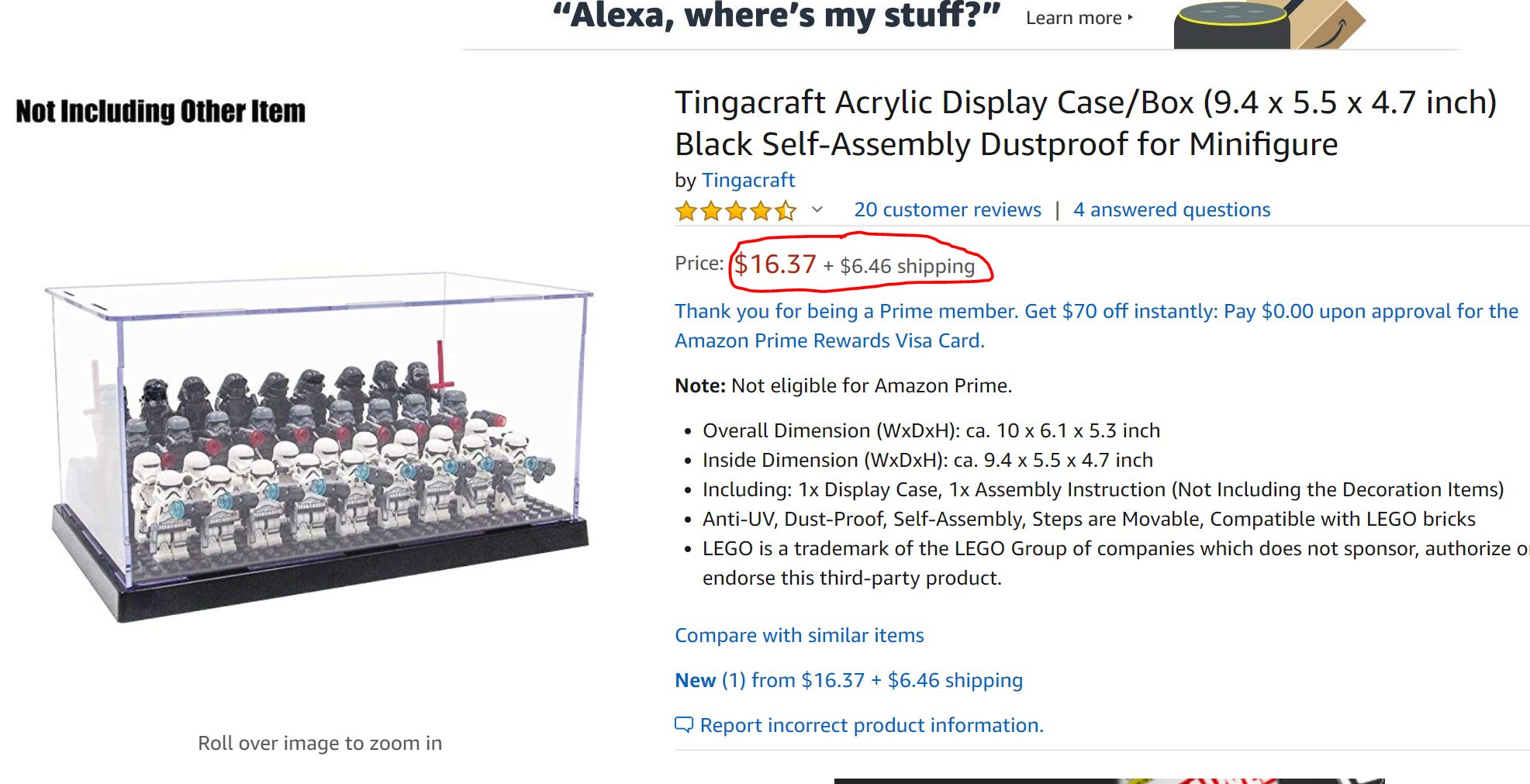This screenshot has width=1530, height=784.
Task: Open Learn more in the Alexa banner
Action: click(1079, 18)
